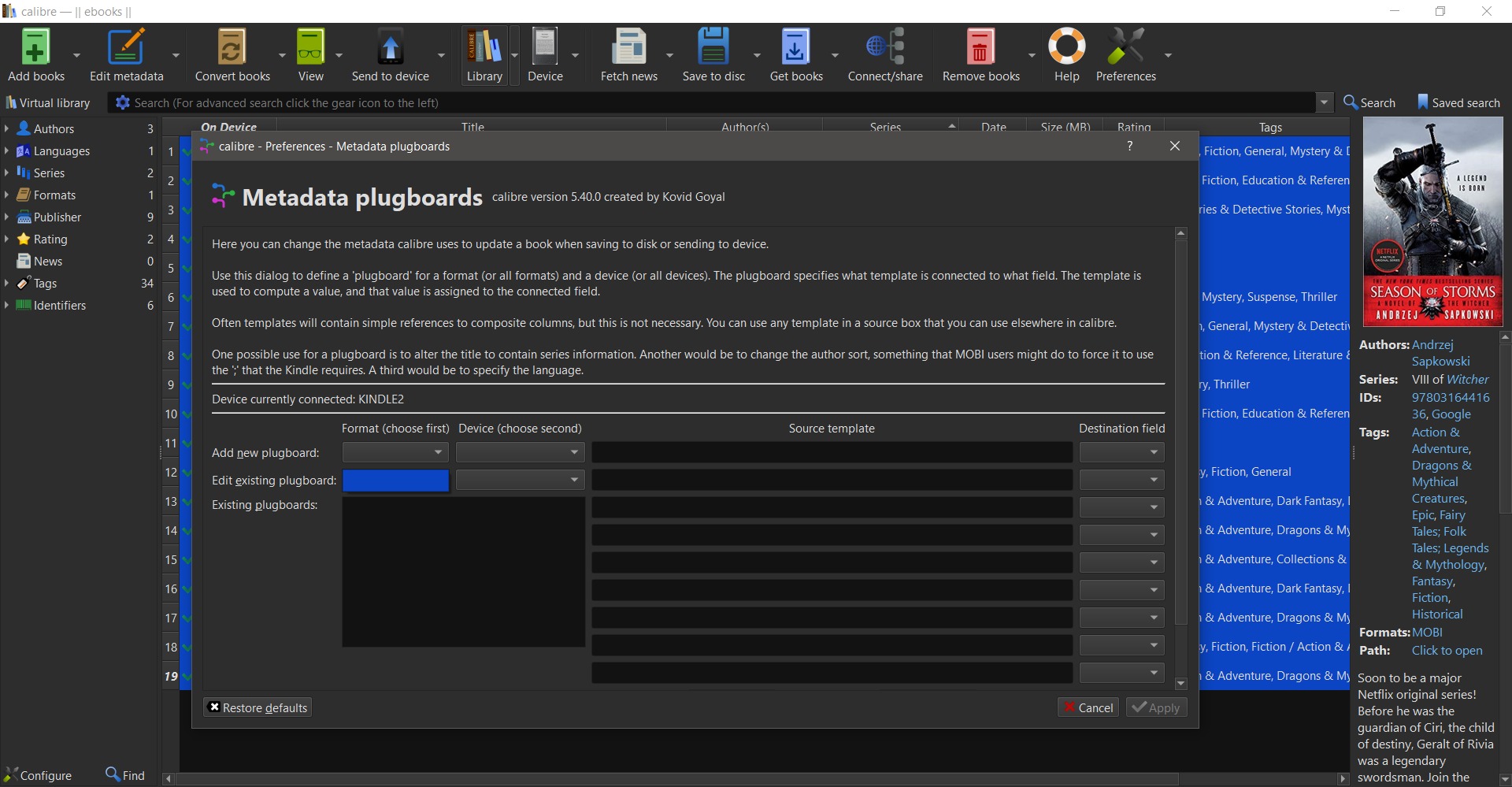Click the search gear icon

(122, 103)
